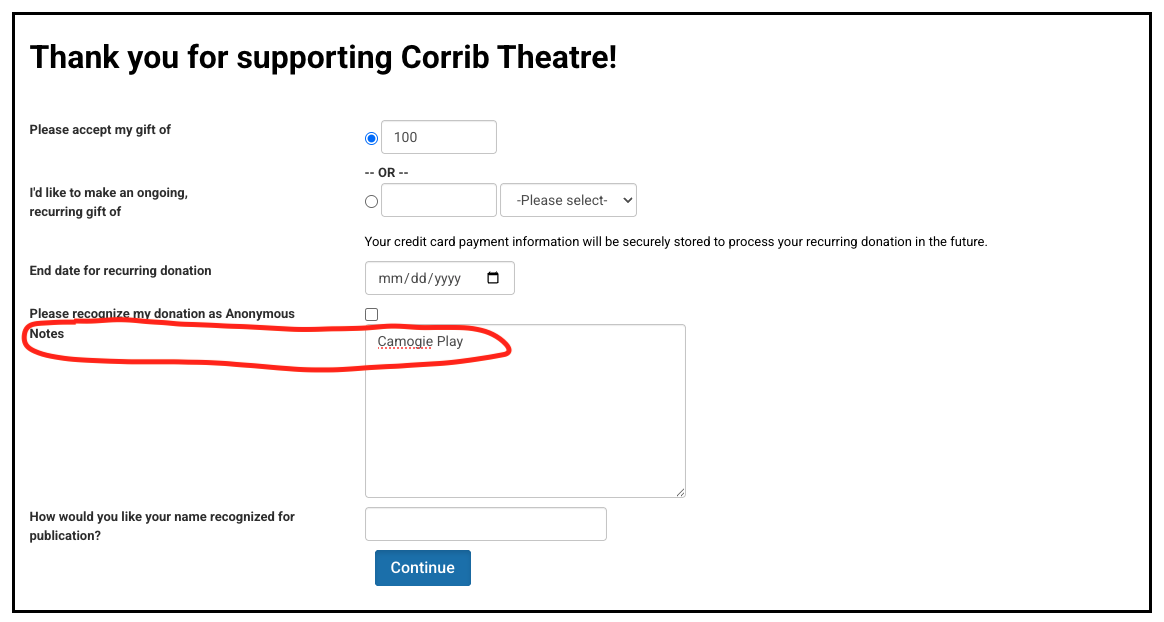
Task: Check the Anonymous donation checkbox
Action: (371, 315)
